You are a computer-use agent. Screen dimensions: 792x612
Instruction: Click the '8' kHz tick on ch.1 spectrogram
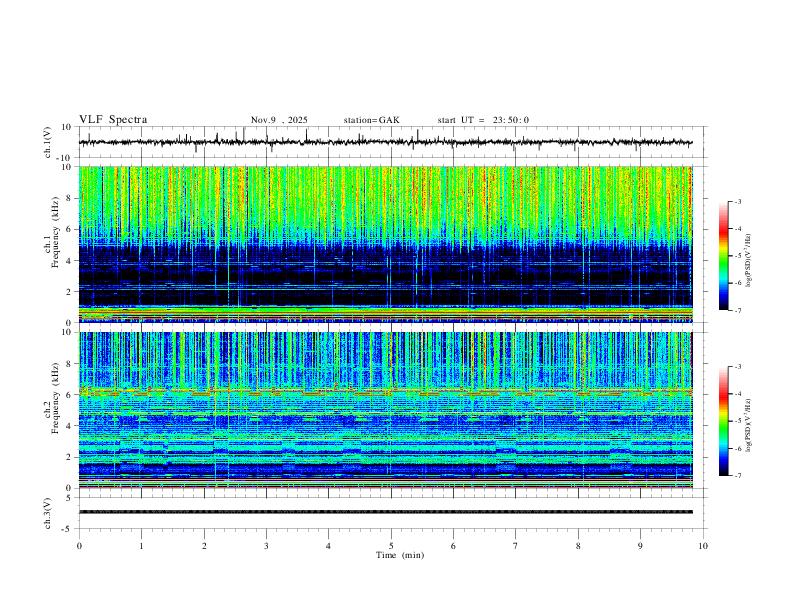[x=69, y=198]
